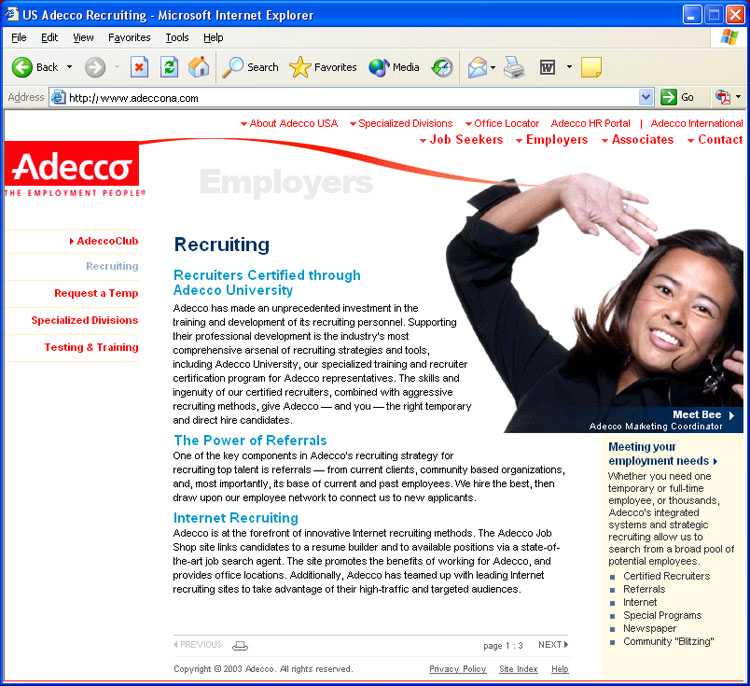The width and height of the screenshot is (750, 686).
Task: Click the Acrobat PDF toolbar icon
Action: coord(723,98)
